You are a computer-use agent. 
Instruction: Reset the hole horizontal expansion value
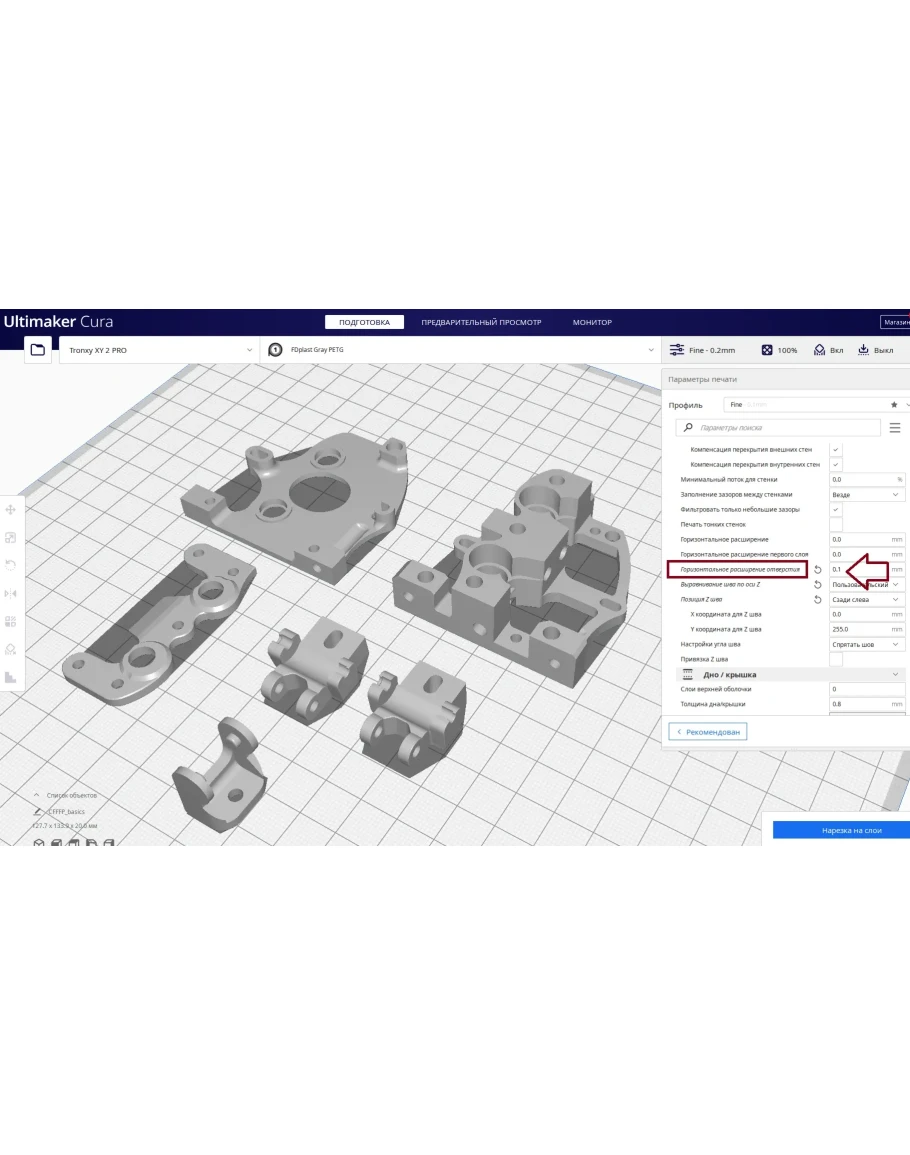[818, 570]
